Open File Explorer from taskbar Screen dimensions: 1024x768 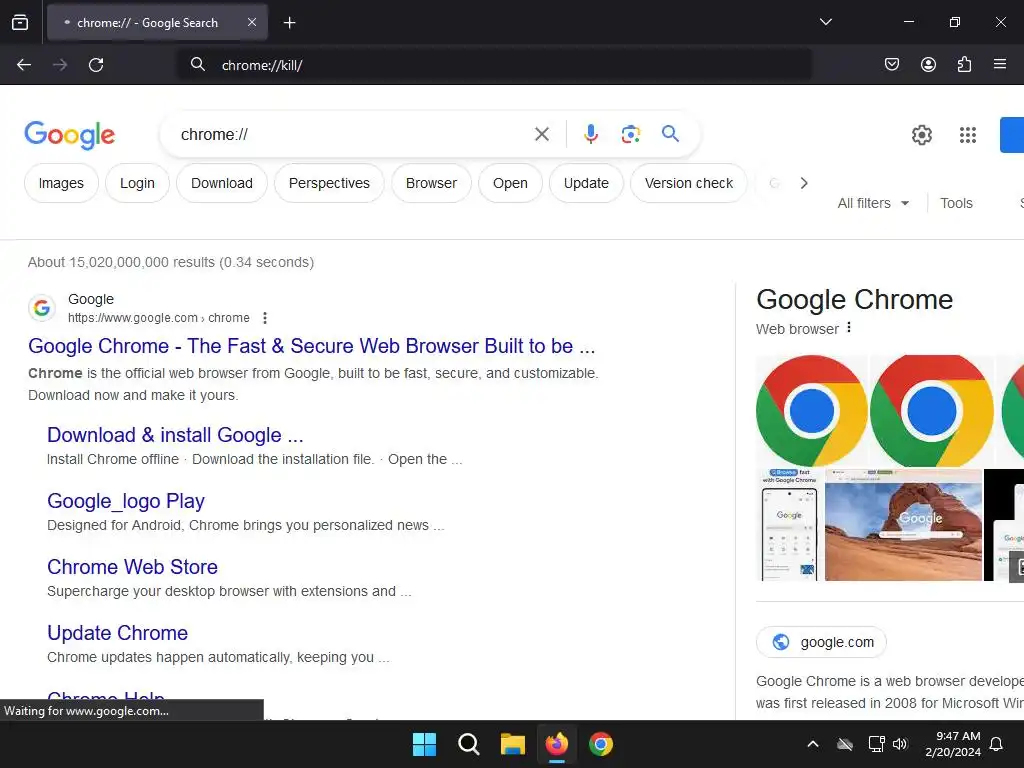point(513,744)
